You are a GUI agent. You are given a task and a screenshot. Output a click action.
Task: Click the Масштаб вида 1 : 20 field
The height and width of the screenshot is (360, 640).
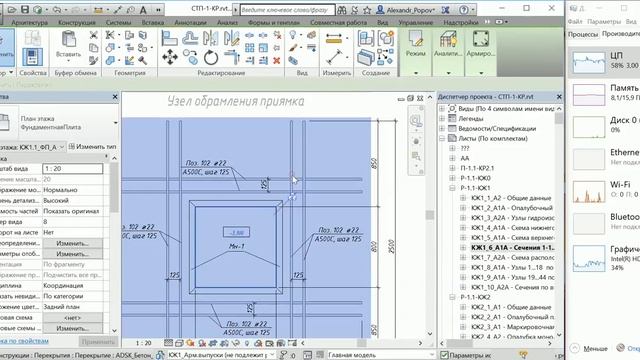(73, 169)
